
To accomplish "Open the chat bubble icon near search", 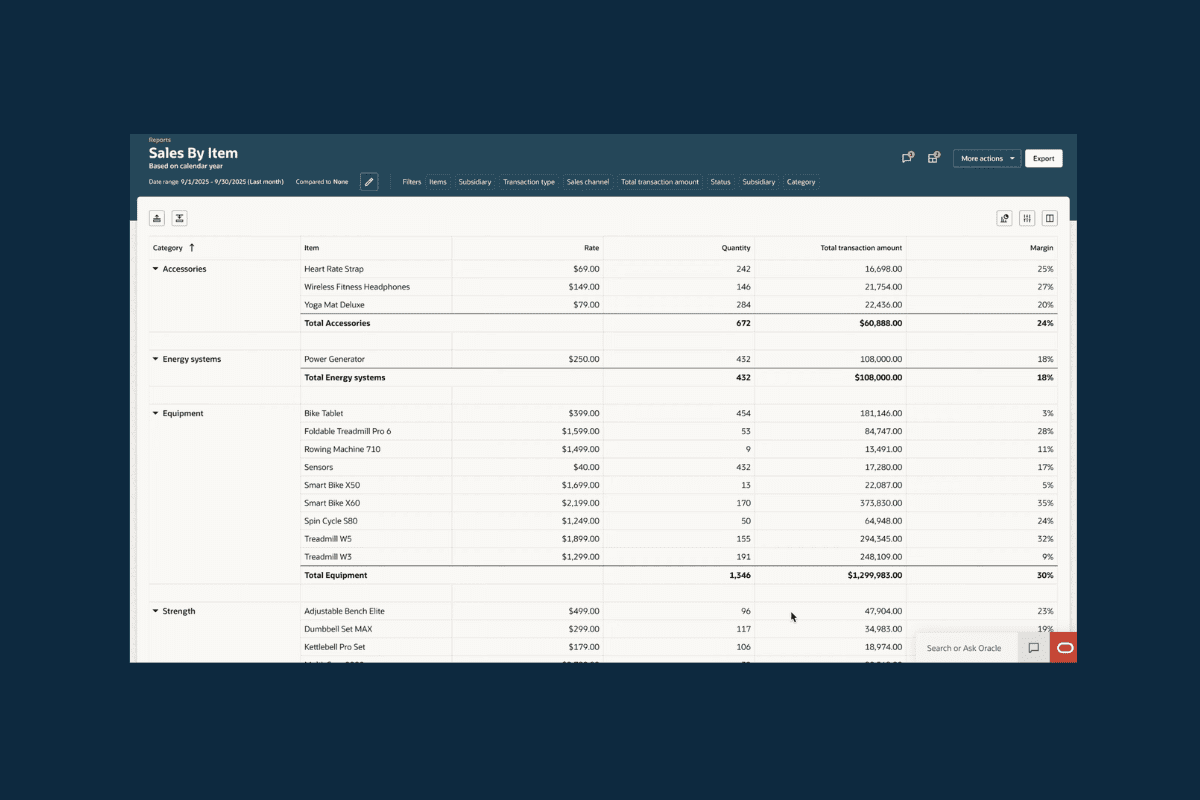I will 1034,648.
